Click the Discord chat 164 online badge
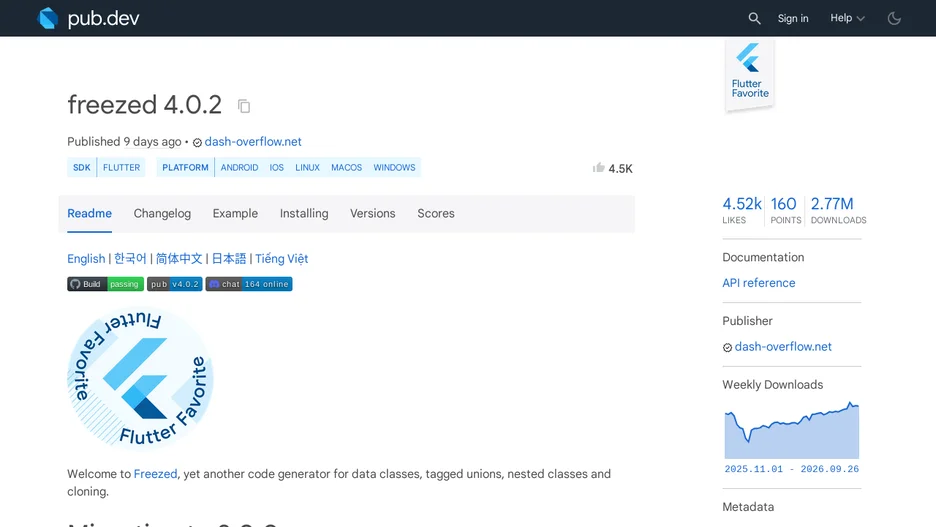936x527 pixels. point(249,284)
